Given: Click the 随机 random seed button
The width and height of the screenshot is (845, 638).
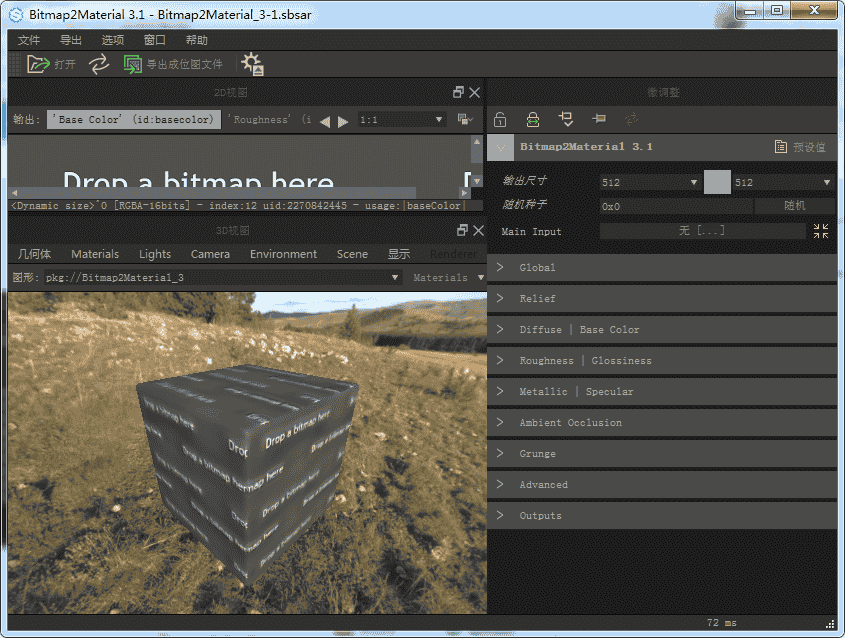Looking at the screenshot, I should click(x=794, y=206).
